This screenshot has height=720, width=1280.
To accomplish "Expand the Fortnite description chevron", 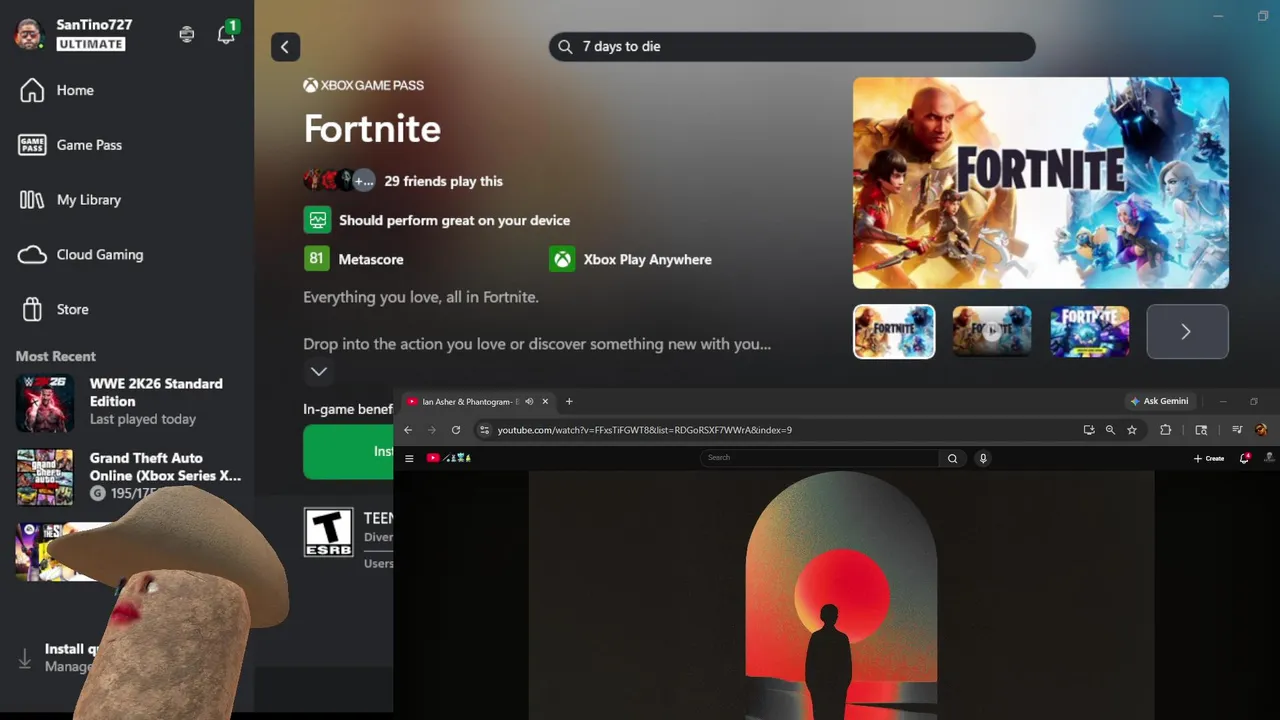I will tap(318, 371).
